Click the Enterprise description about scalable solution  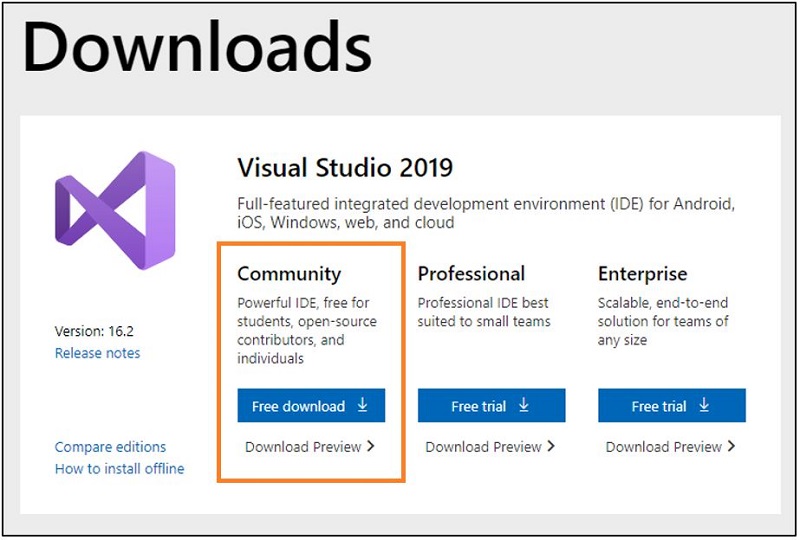[x=663, y=321]
